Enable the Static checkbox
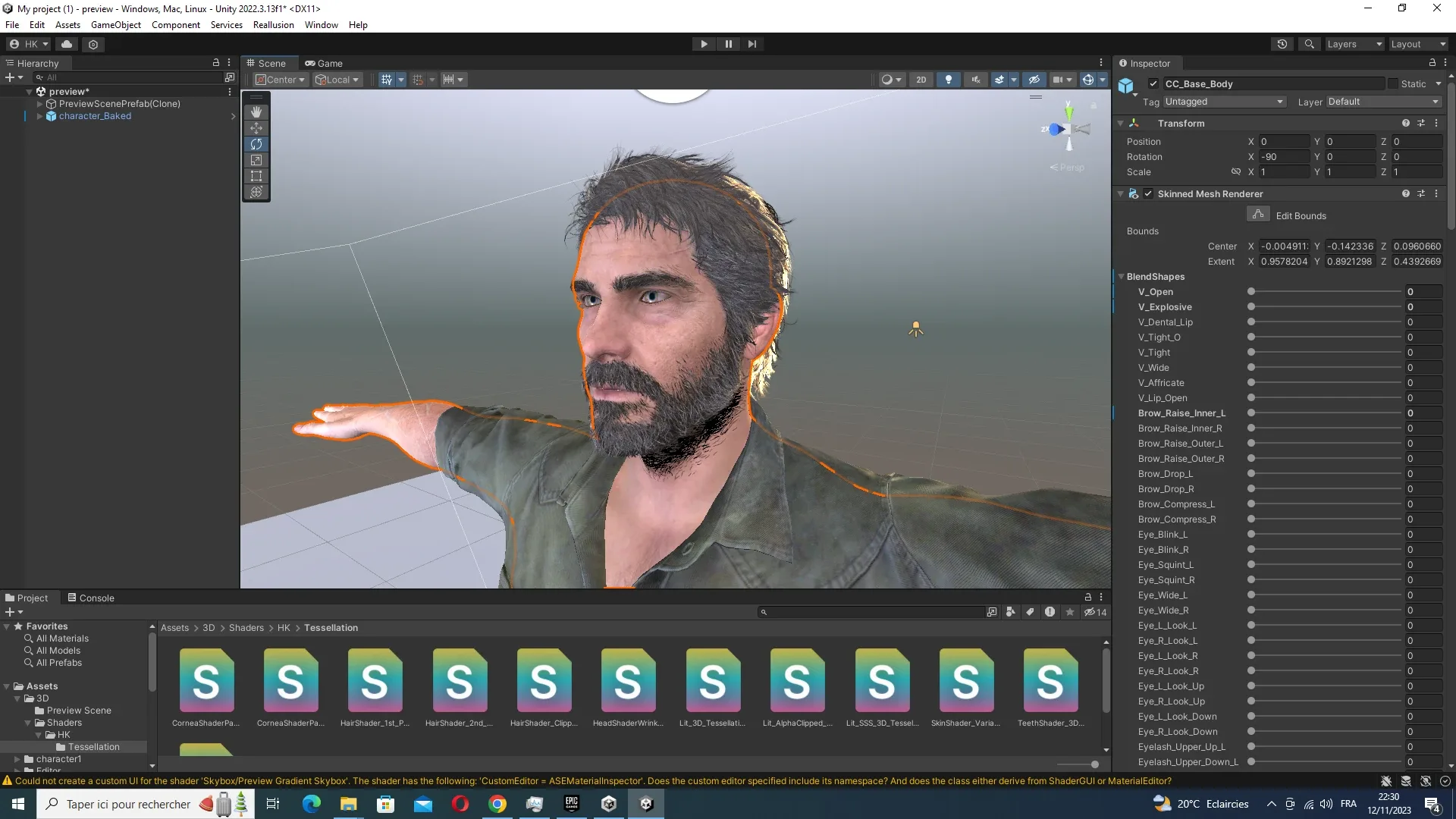 (1392, 84)
